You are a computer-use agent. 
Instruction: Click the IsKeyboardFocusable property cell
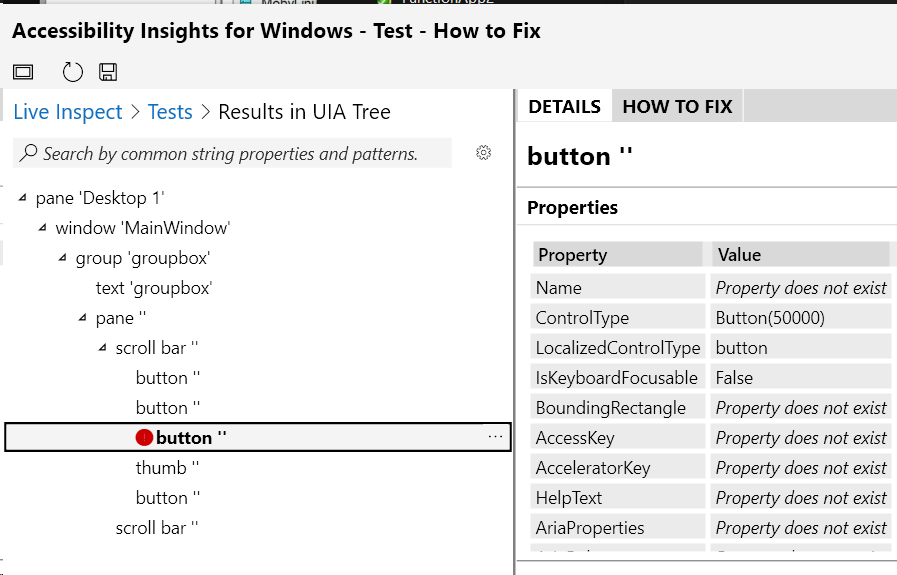(618, 378)
